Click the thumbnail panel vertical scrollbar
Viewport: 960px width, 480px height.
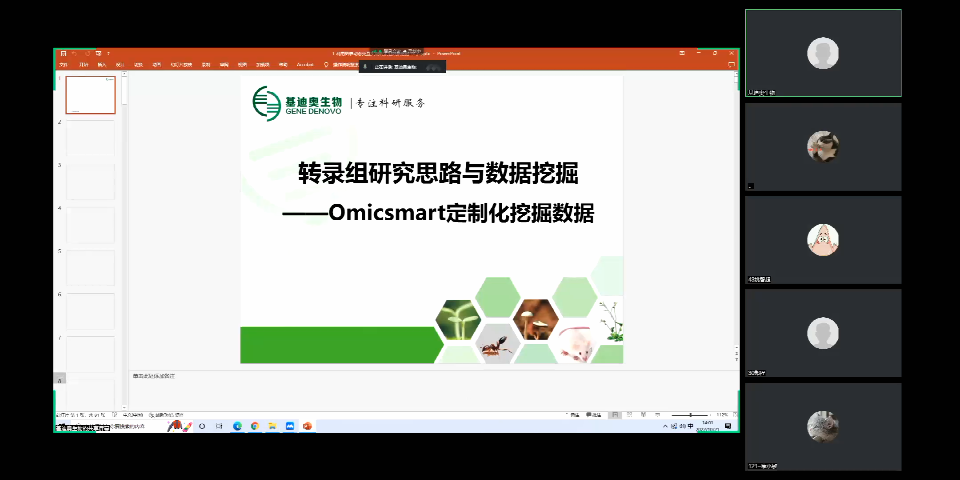(124, 239)
